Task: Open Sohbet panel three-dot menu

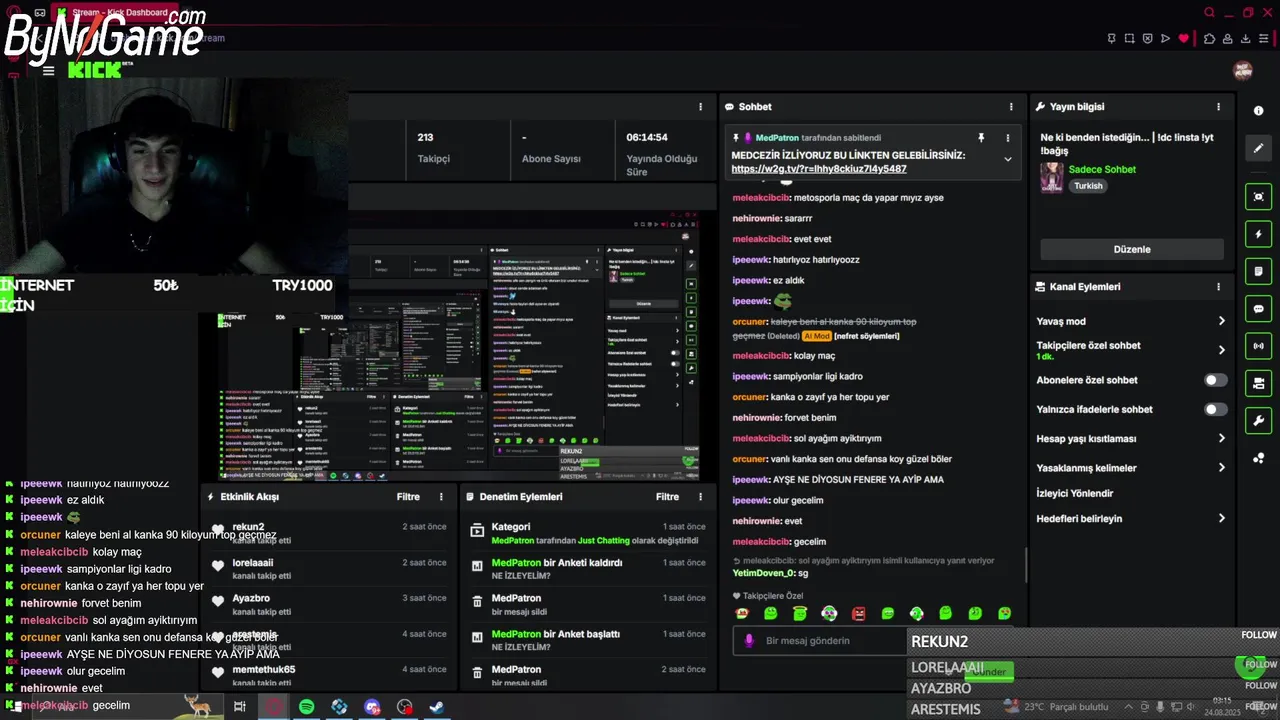Action: pos(1011,106)
